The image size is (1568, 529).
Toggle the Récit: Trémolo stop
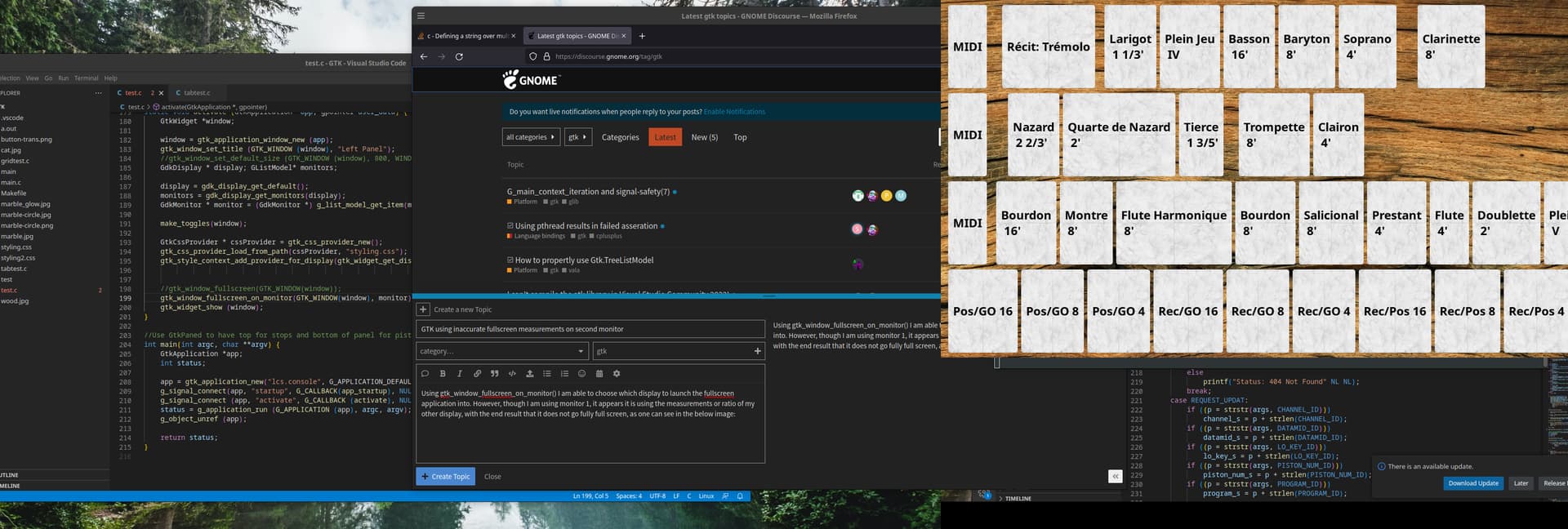1049,47
